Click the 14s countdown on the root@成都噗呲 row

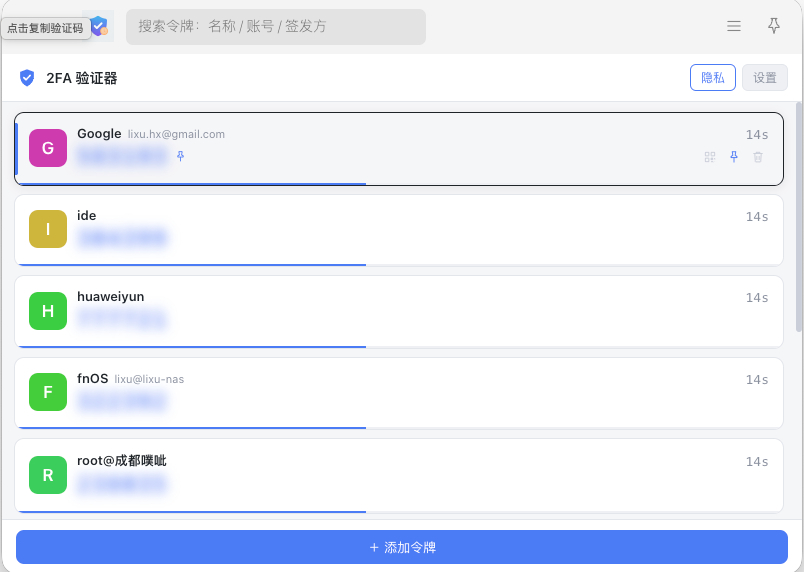pos(757,462)
